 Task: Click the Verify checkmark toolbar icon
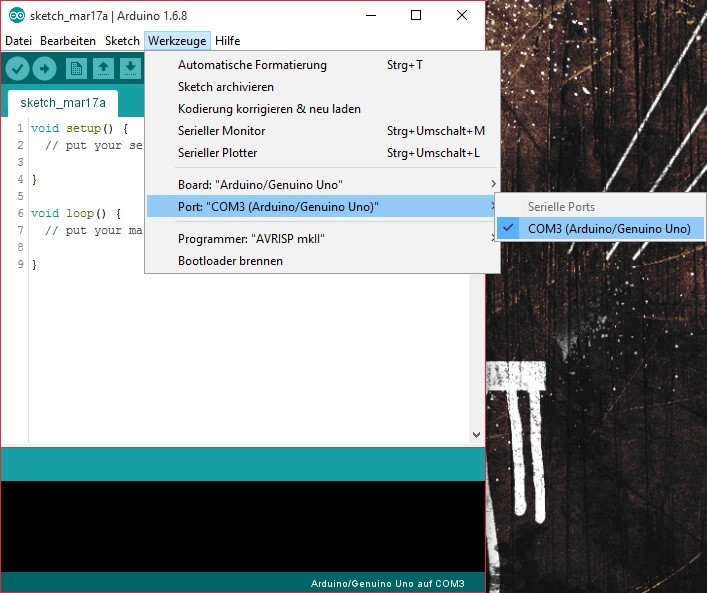pos(18,69)
